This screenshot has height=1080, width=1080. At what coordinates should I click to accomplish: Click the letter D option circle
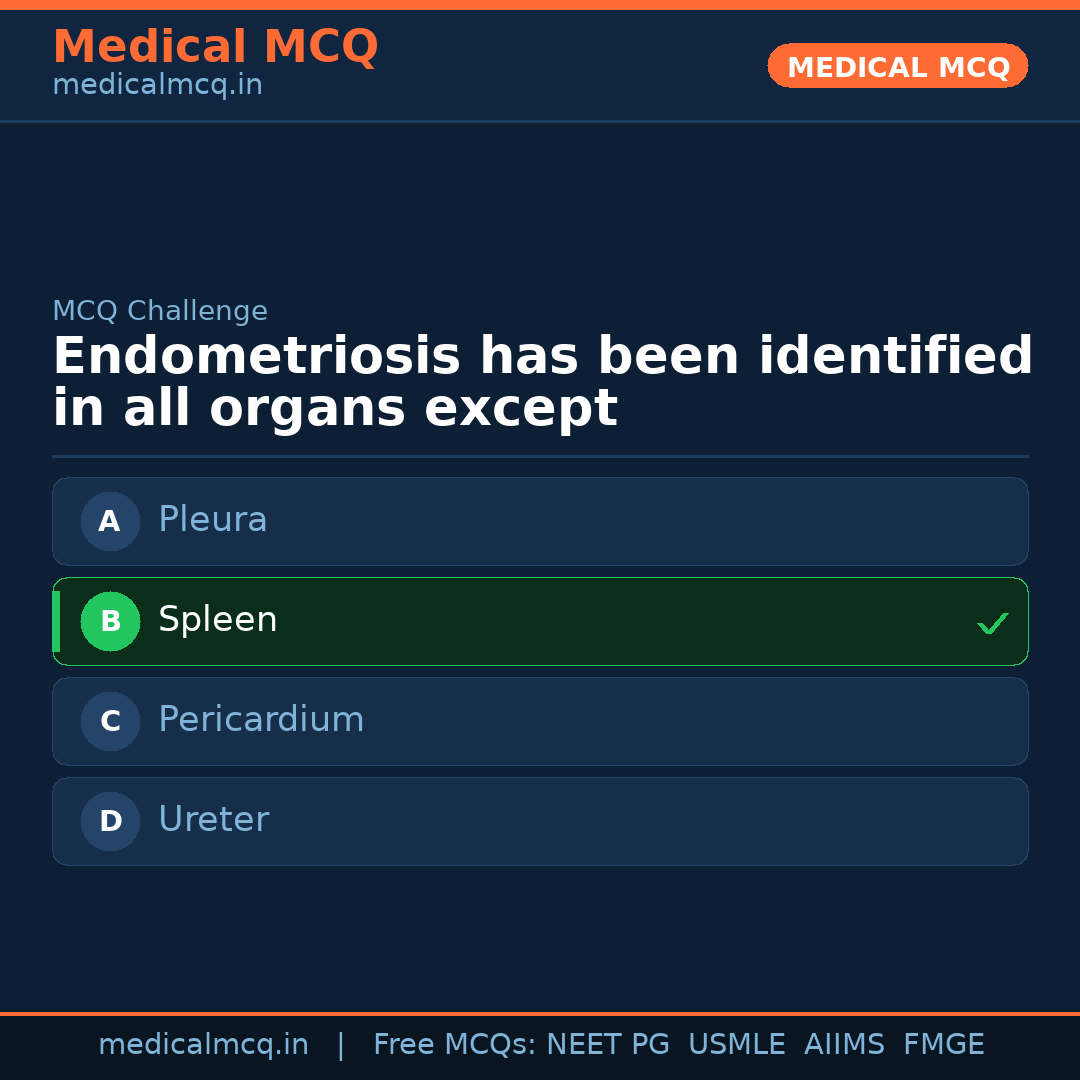point(110,821)
